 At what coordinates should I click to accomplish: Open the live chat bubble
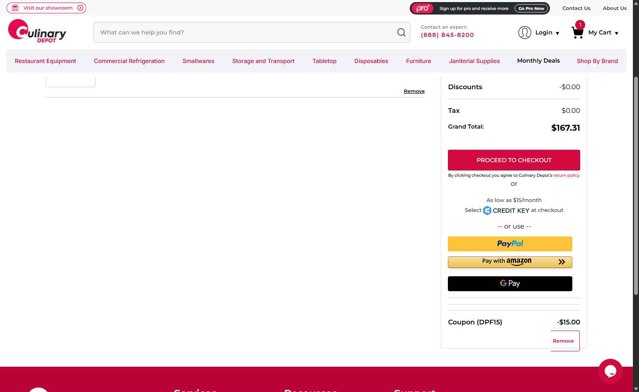point(610,371)
